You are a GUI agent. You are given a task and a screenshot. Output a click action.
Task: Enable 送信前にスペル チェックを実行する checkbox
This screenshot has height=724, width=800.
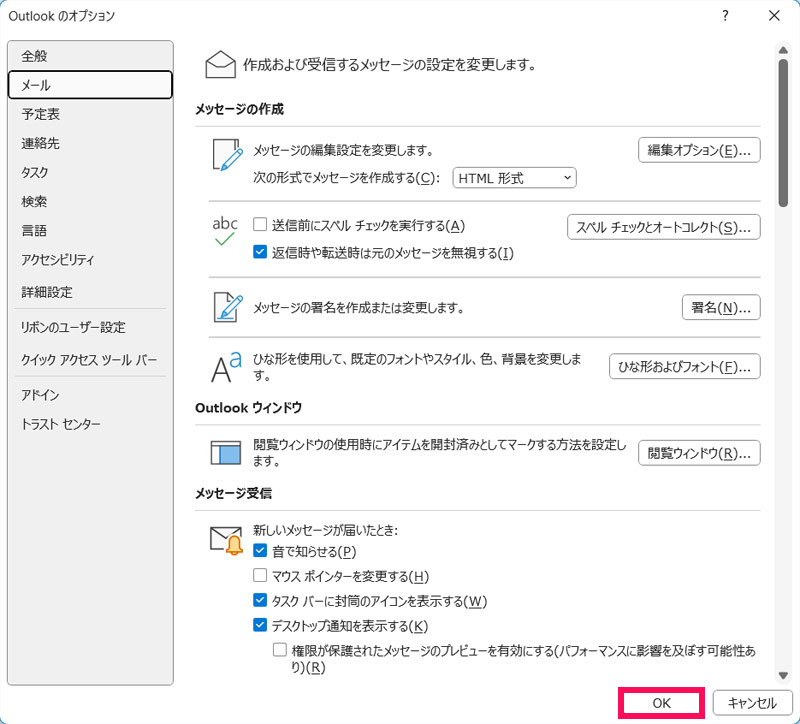[260, 224]
